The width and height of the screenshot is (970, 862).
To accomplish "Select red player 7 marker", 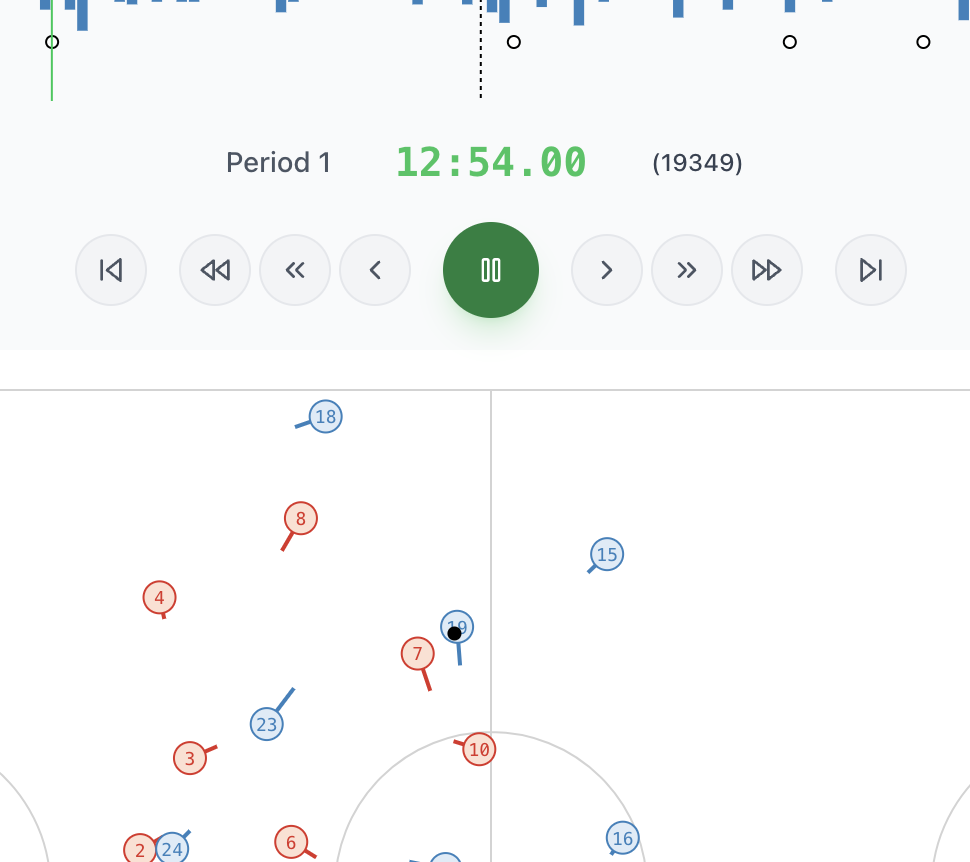I will point(418,653).
